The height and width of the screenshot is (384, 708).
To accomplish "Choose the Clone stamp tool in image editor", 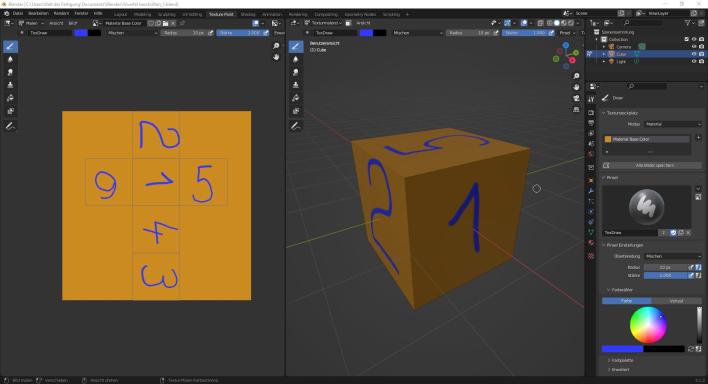I will (x=10, y=85).
